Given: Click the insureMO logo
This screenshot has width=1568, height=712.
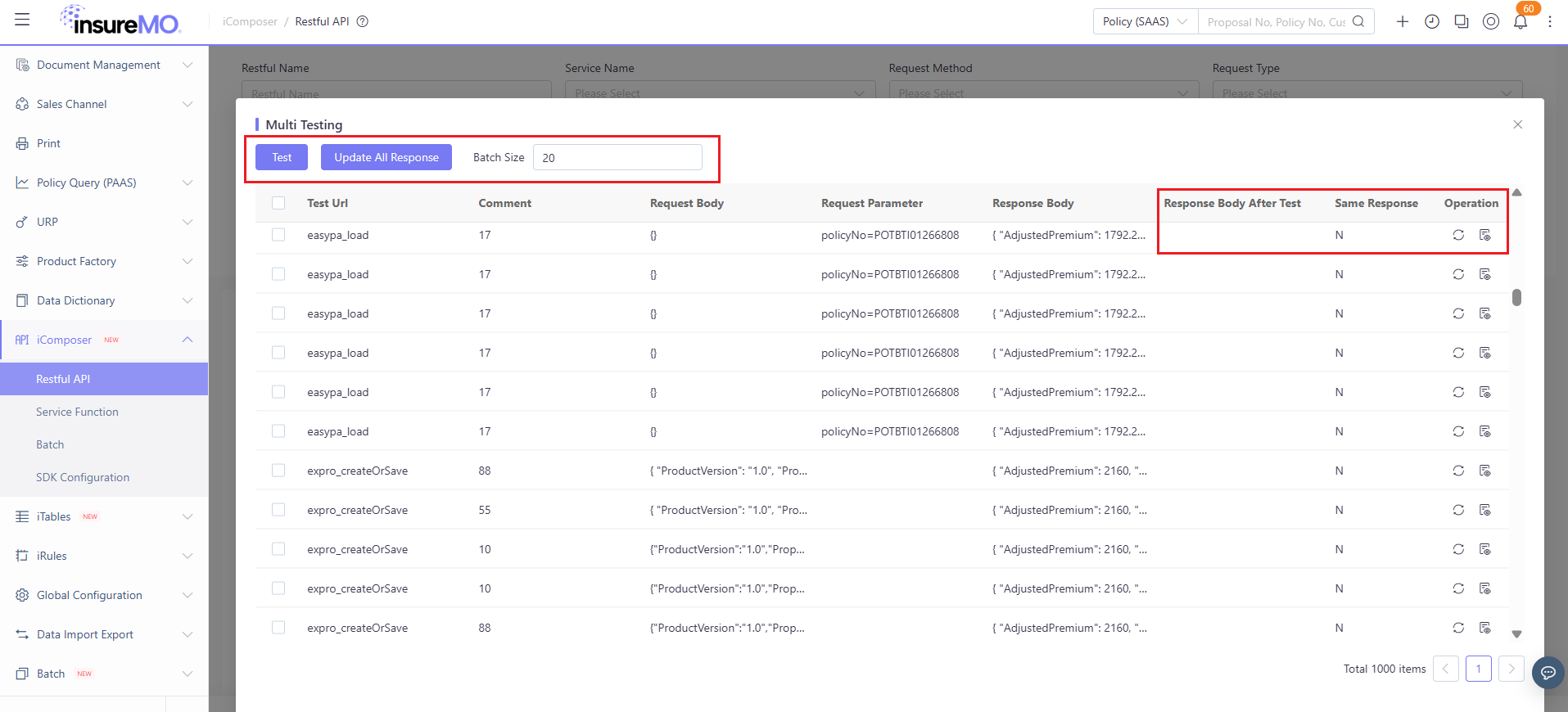Looking at the screenshot, I should [x=120, y=20].
